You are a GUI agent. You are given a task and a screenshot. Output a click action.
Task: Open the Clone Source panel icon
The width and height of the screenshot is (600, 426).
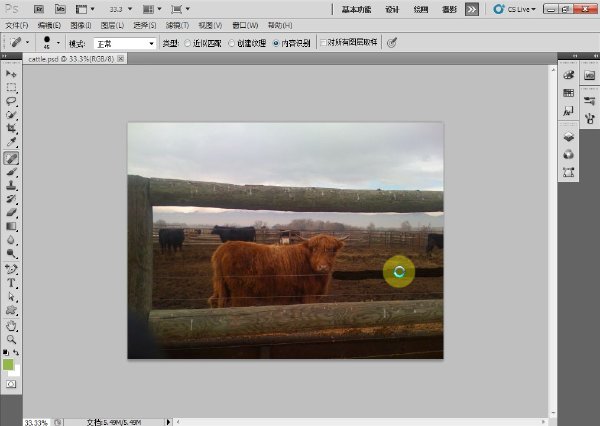(590, 119)
